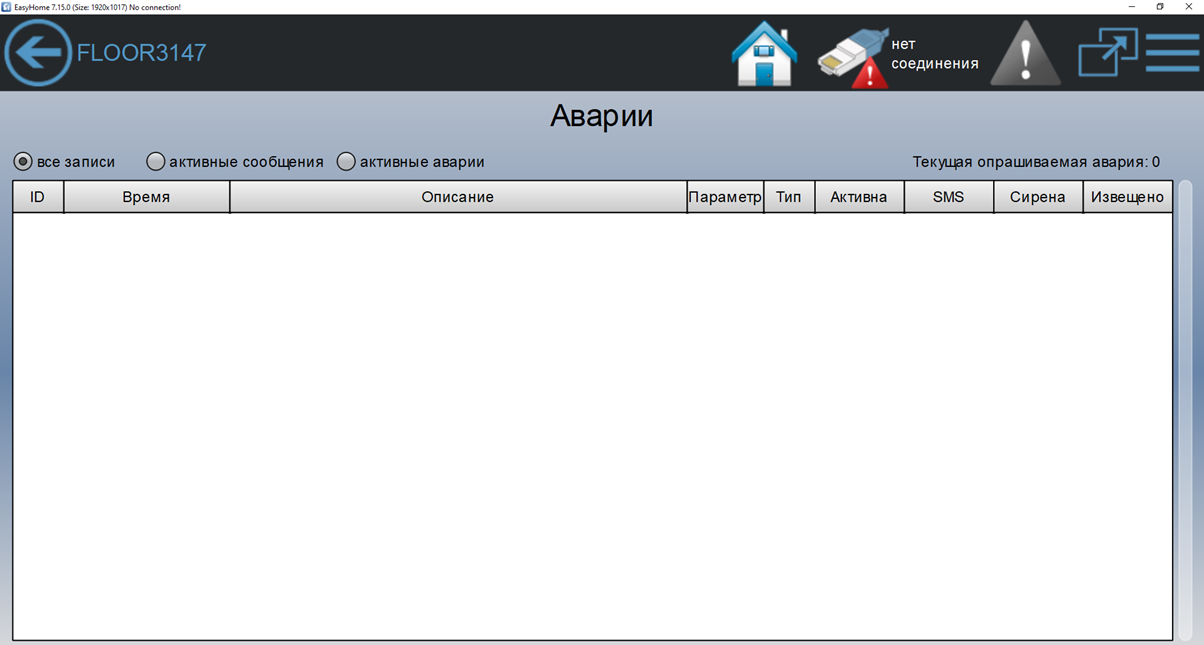Click the SMS column header

(x=948, y=197)
